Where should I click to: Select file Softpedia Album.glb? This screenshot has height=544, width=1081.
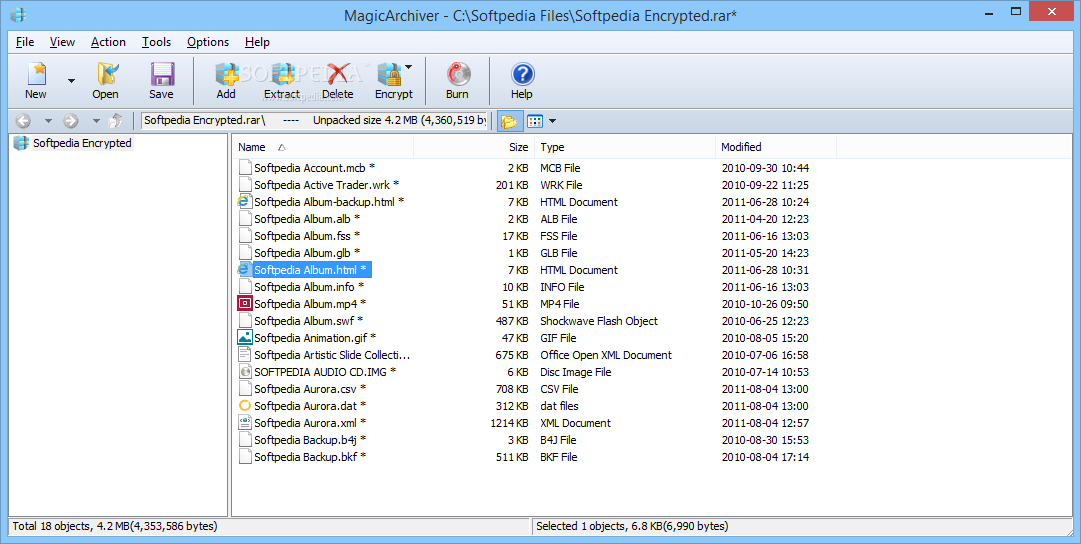[307, 253]
